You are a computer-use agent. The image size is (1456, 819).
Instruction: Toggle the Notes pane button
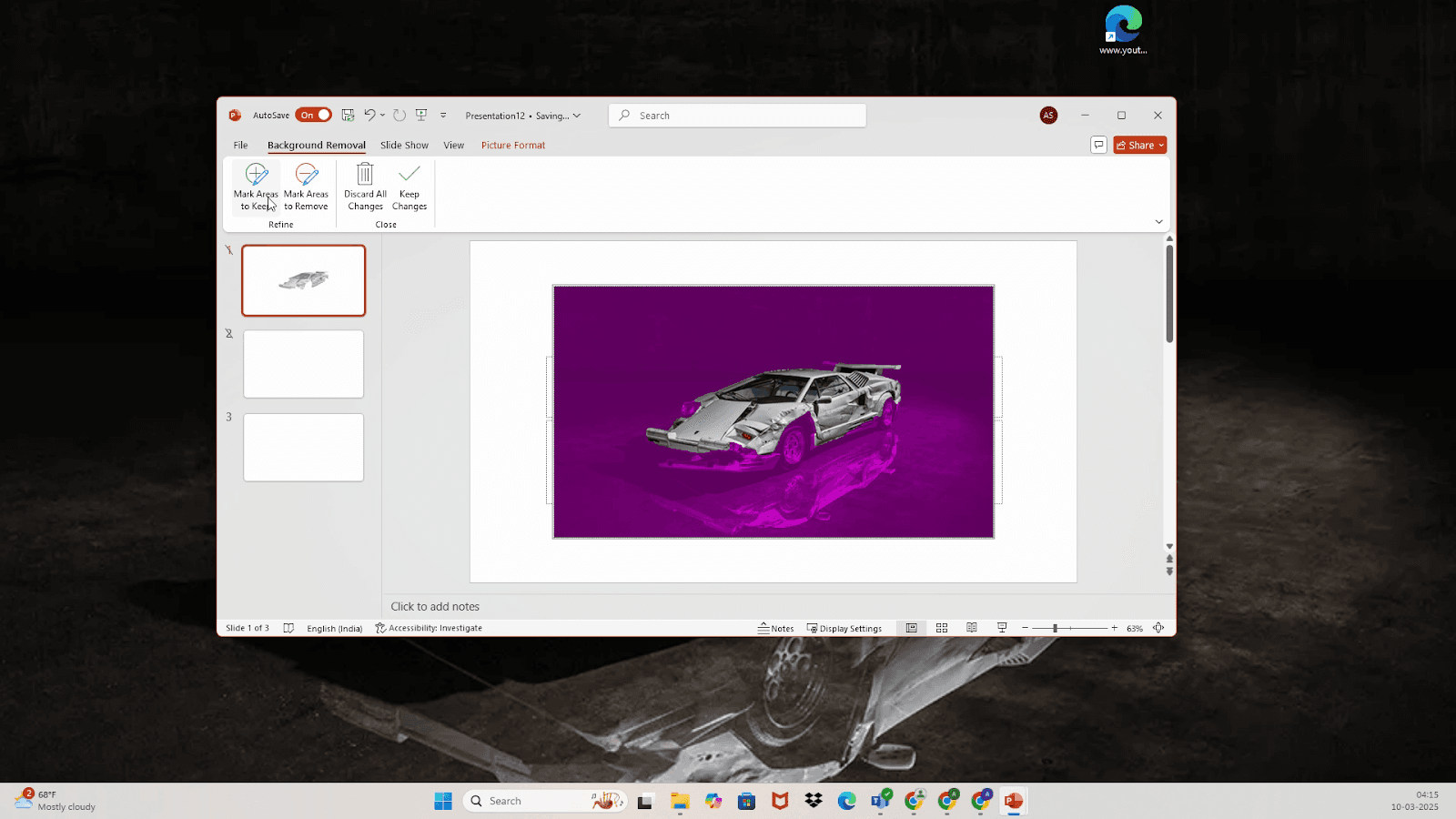(x=775, y=628)
